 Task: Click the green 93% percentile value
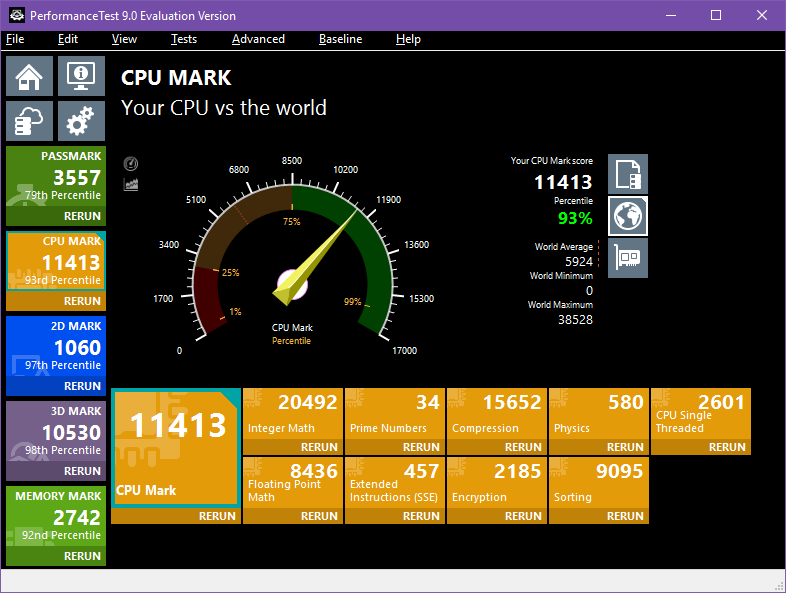pyautogui.click(x=575, y=218)
